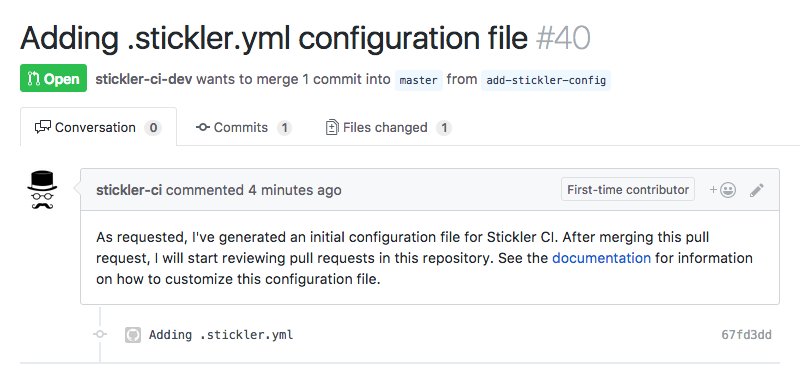Click the master base branch label

pos(418,80)
